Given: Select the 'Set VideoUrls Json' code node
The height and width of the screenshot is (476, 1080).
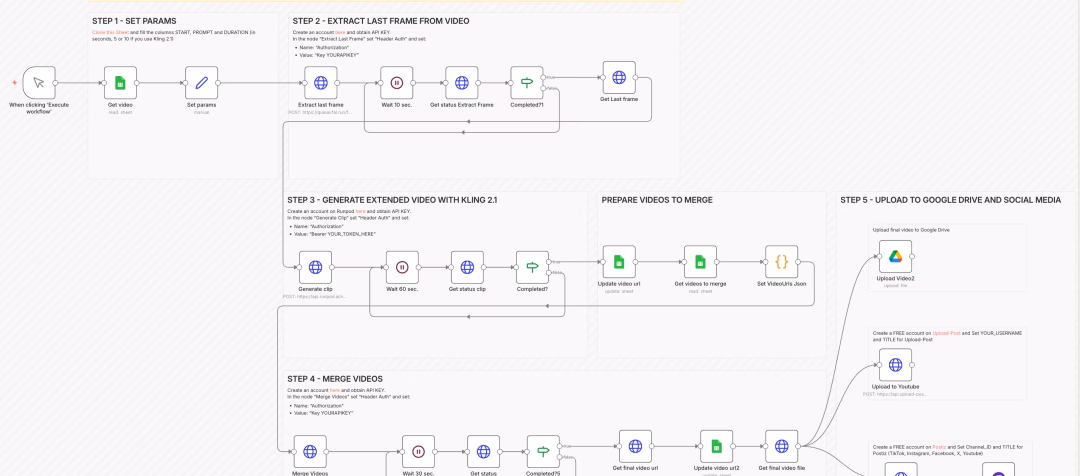Looking at the screenshot, I should click(781, 262).
